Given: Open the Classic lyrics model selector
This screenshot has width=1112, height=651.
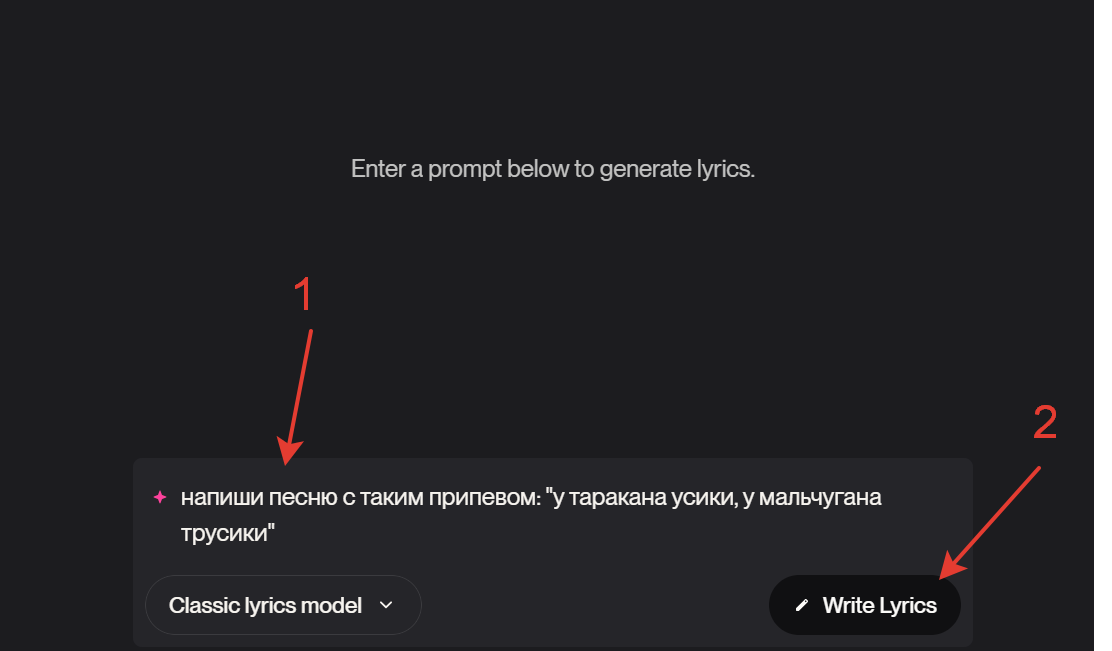Looking at the screenshot, I should coord(283,605).
